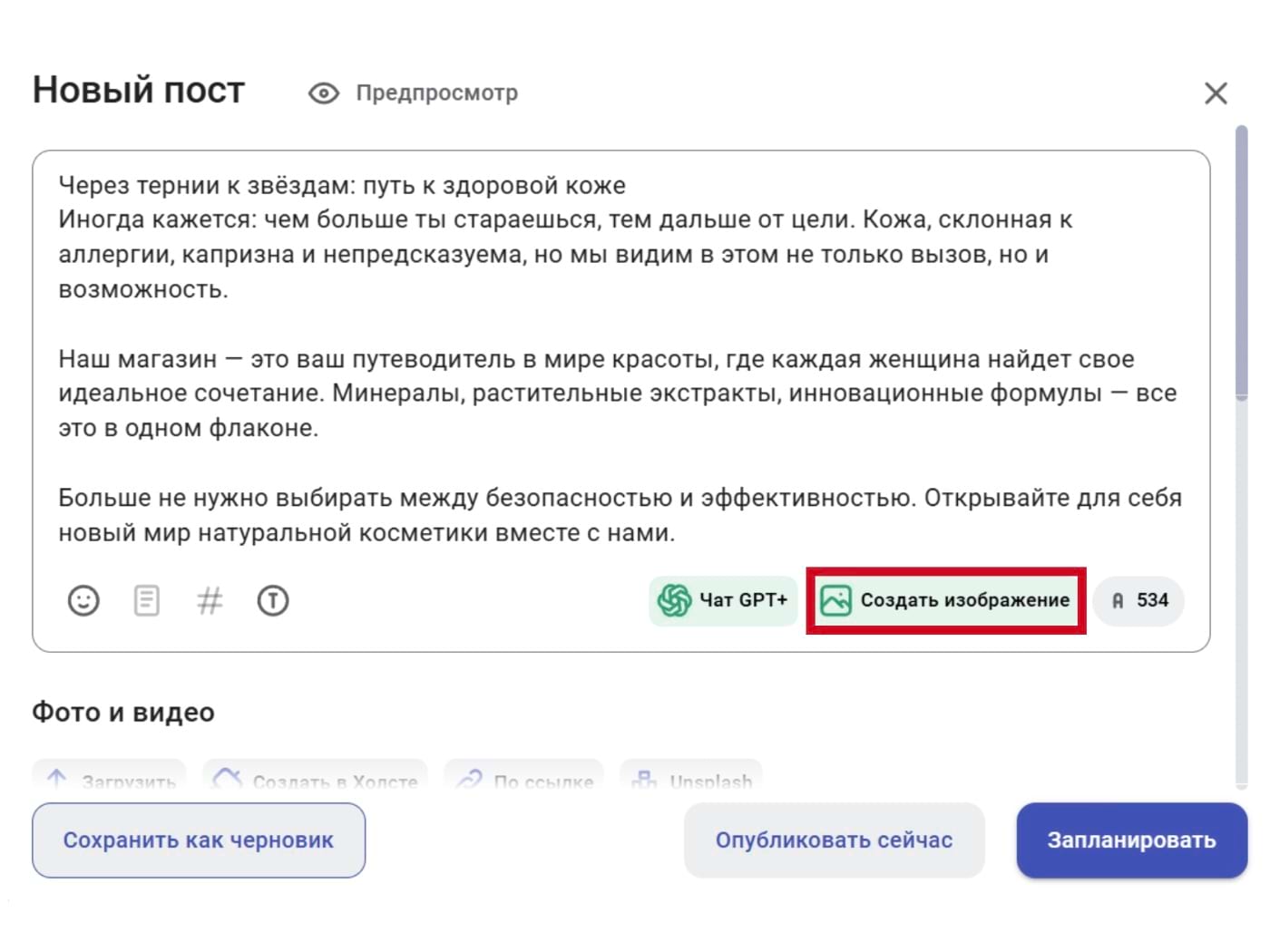This screenshot has width=1270, height=952.
Task: Check the character counter showing 534
Action: (x=1139, y=600)
